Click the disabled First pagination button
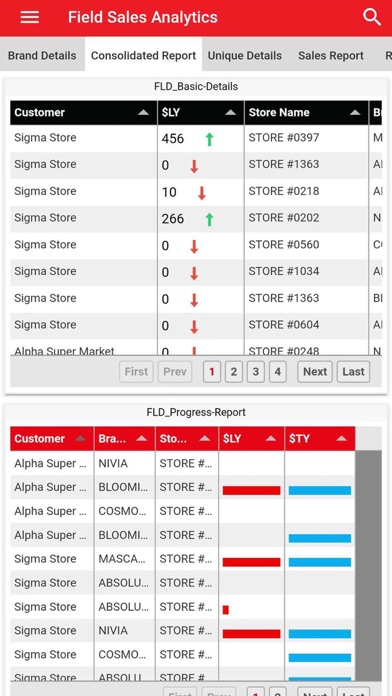 tap(136, 372)
